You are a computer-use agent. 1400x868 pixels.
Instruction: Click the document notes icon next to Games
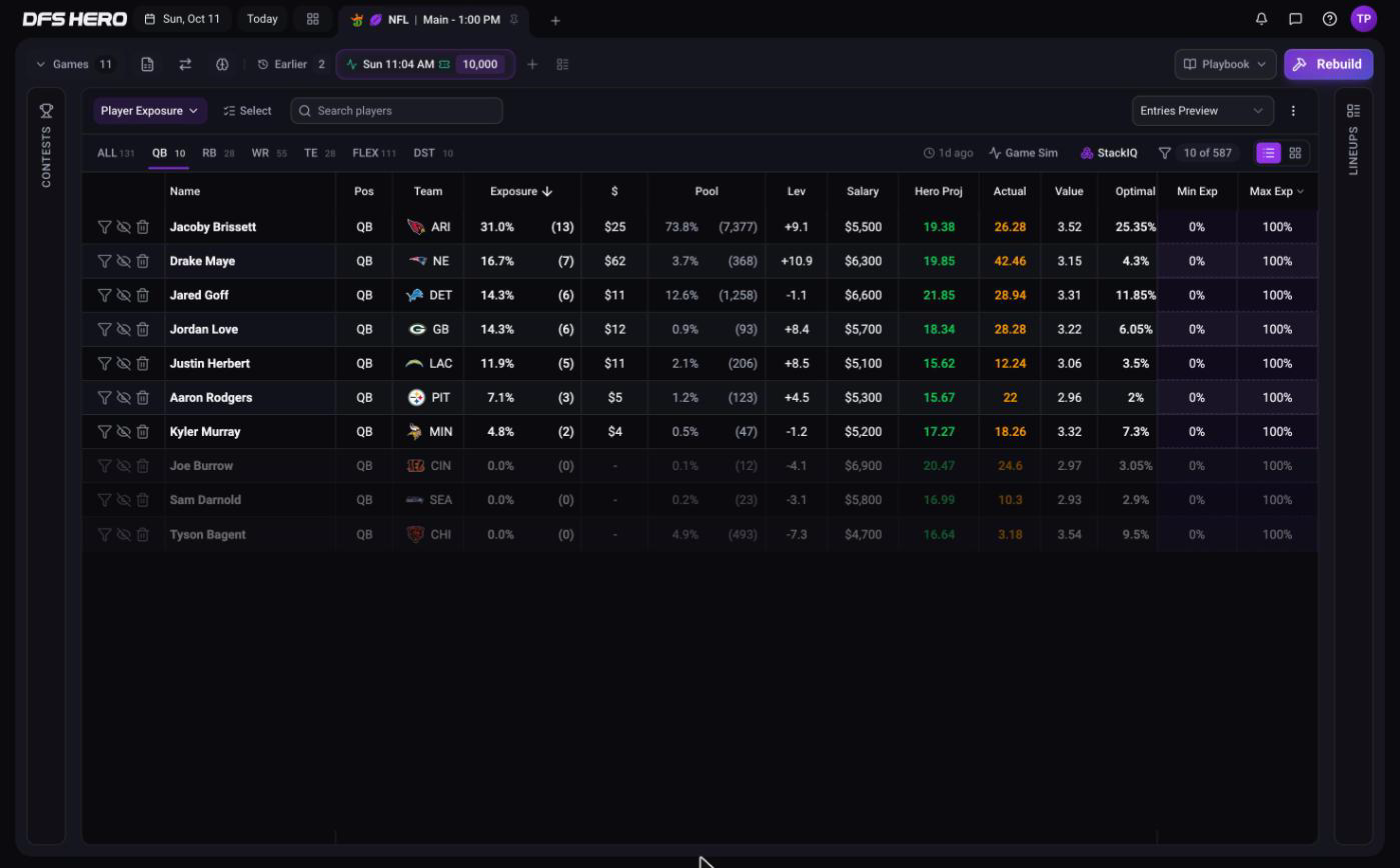click(147, 64)
